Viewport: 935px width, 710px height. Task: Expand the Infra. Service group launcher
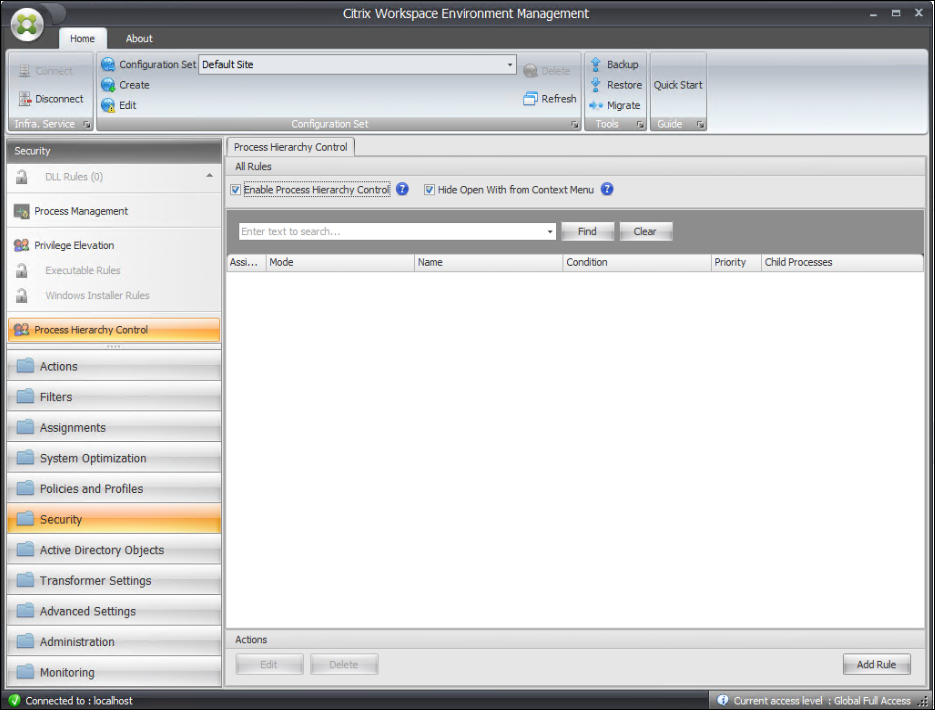tap(86, 124)
